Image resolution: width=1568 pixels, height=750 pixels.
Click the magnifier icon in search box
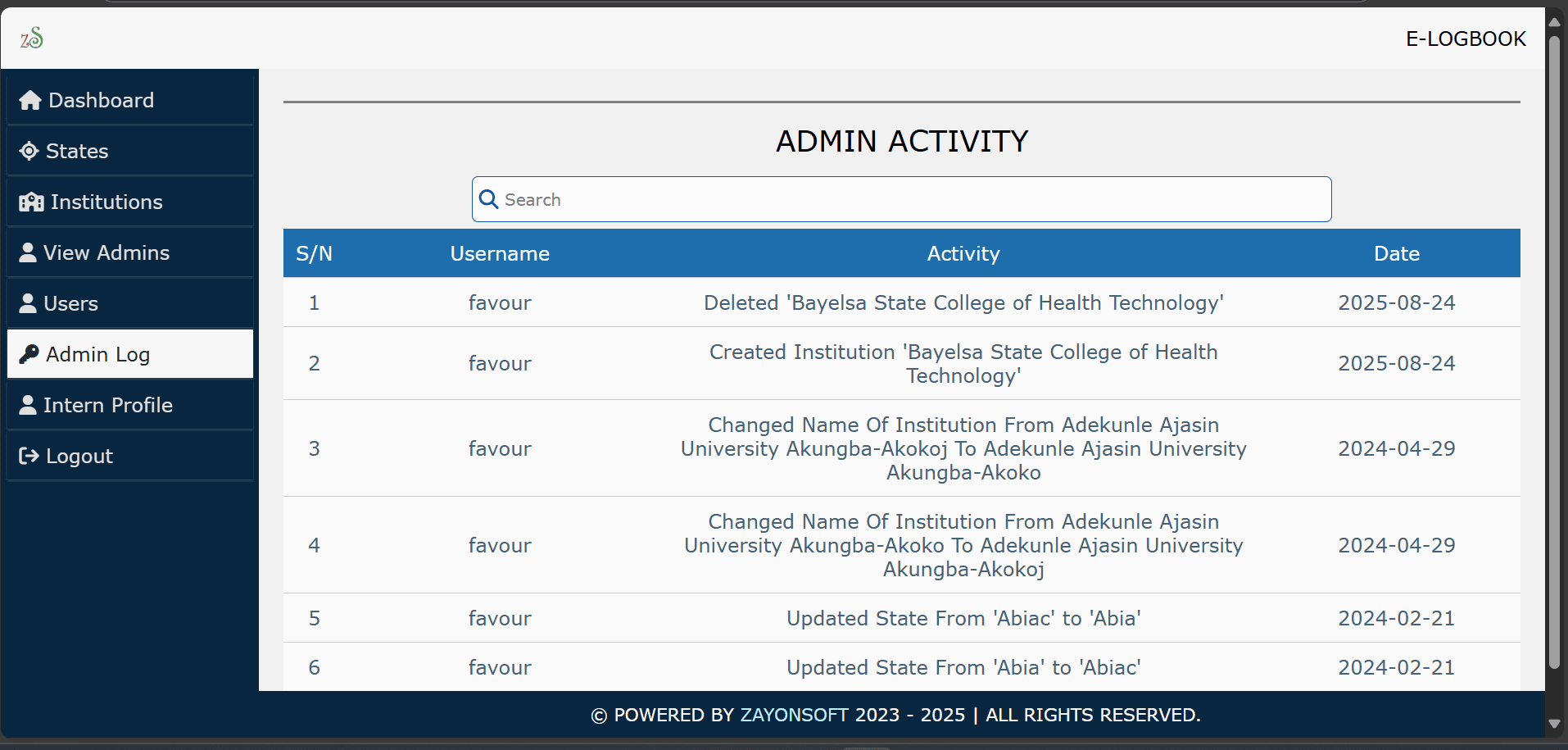coord(488,199)
